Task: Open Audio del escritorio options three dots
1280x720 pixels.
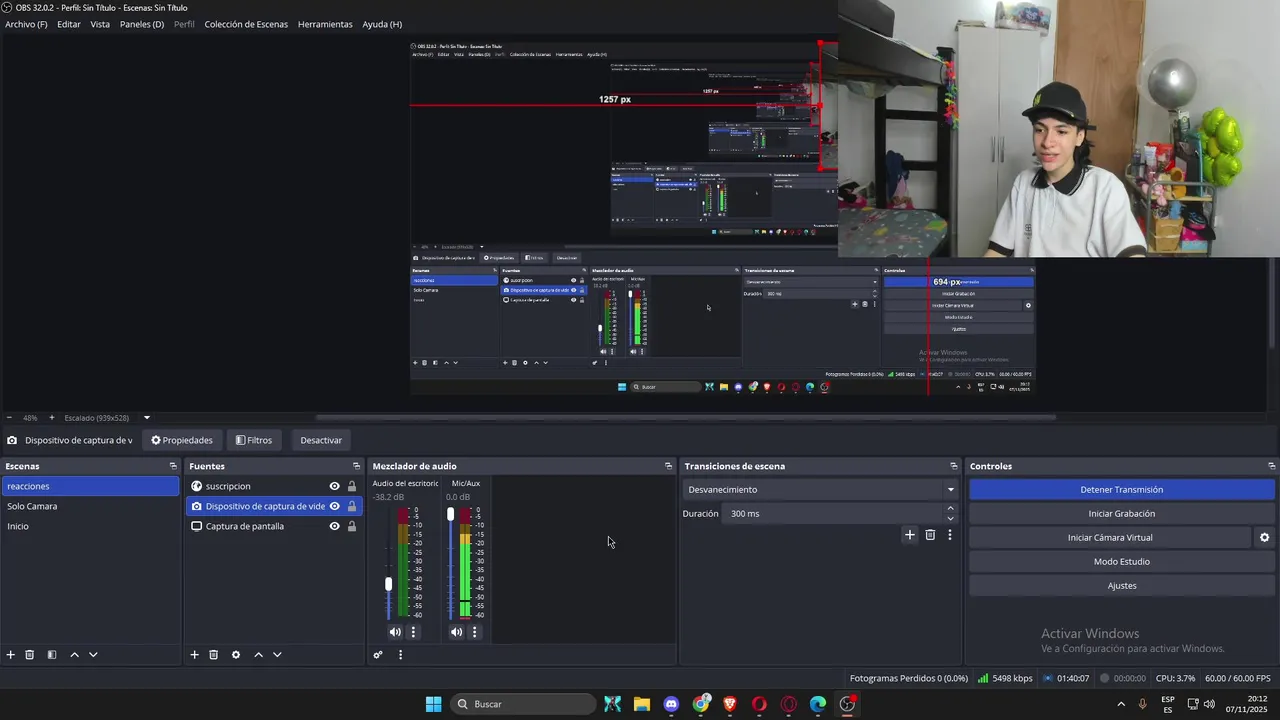Action: coord(413,632)
